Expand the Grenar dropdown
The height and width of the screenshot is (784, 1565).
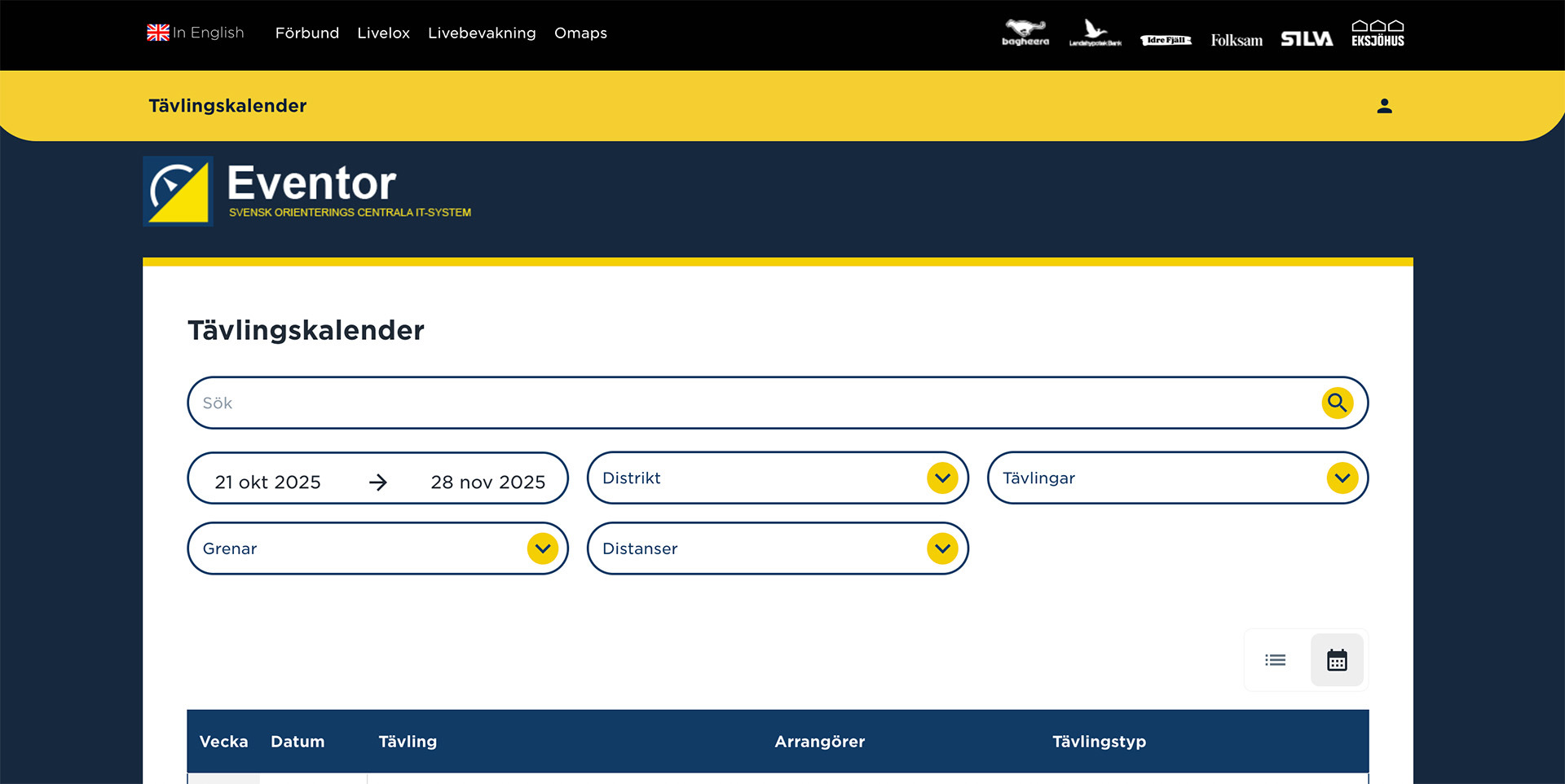point(377,548)
